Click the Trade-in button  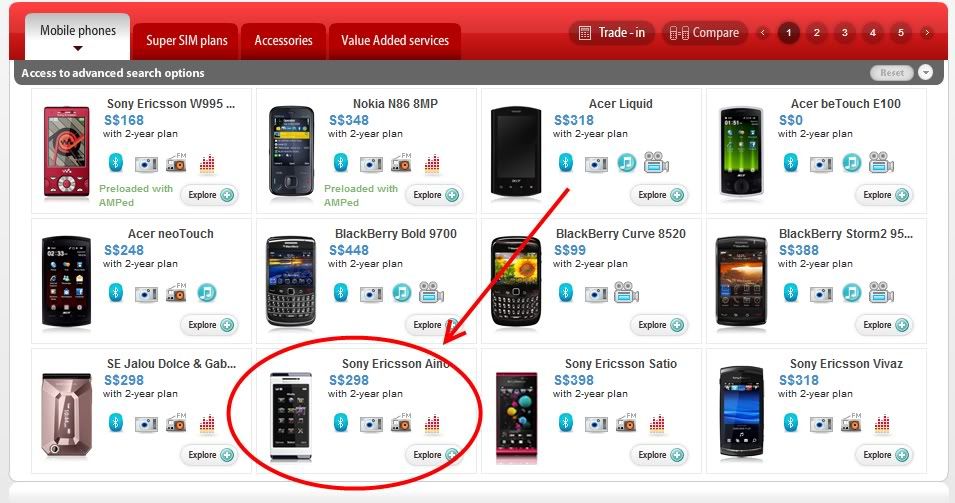pos(611,33)
